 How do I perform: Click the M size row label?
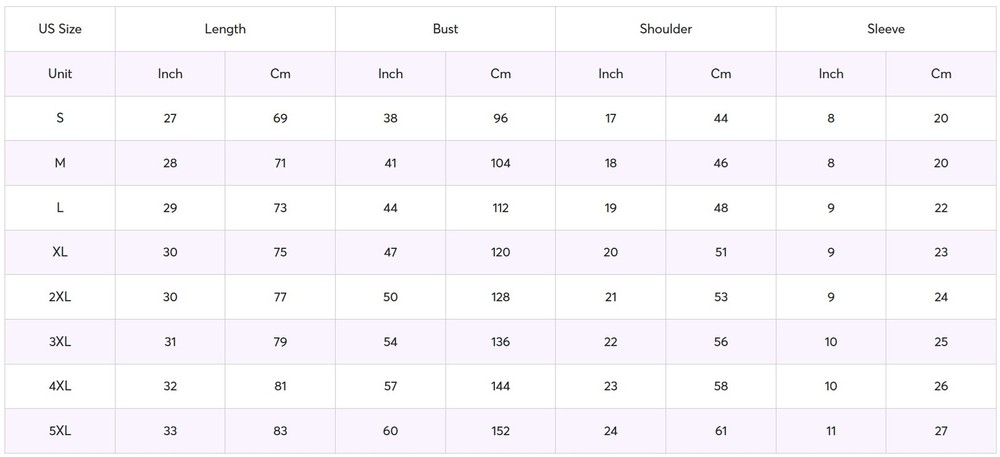[x=60, y=163]
